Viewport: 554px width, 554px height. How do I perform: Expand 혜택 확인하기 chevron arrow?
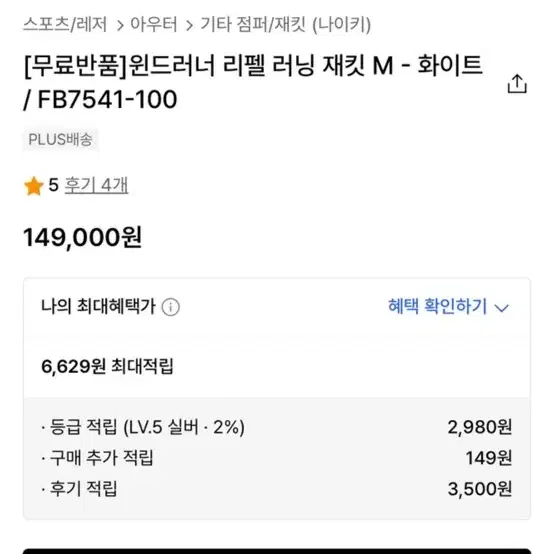coord(502,308)
